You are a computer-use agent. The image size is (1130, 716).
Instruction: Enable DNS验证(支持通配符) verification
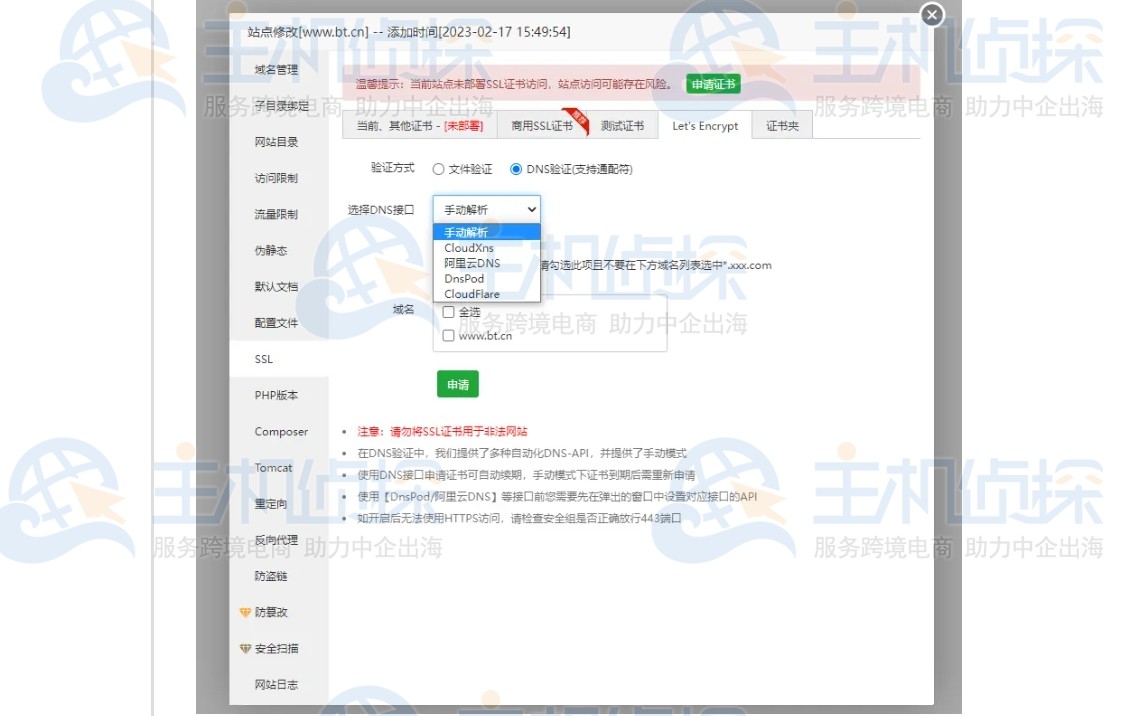[516, 168]
